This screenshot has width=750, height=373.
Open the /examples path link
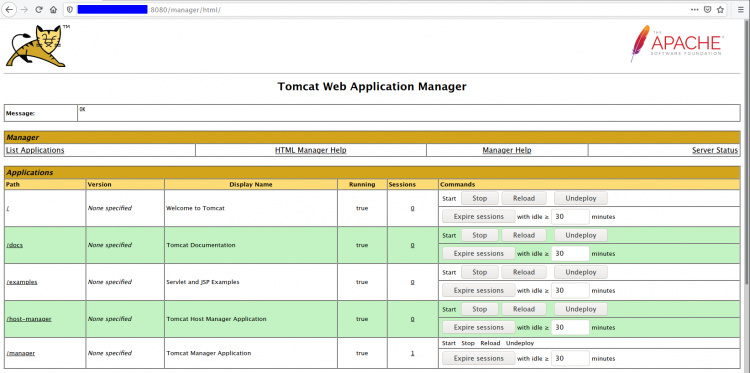(x=22, y=282)
